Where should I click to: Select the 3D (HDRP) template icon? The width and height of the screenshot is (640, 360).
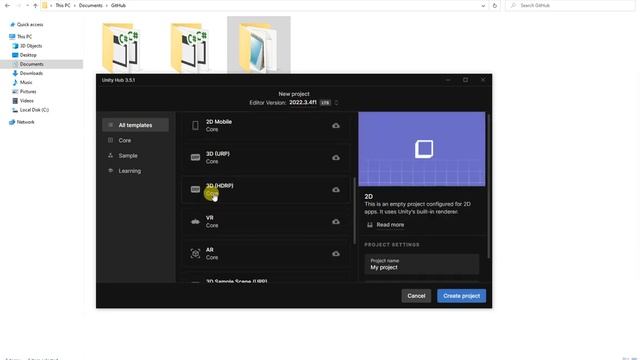[x=195, y=189]
